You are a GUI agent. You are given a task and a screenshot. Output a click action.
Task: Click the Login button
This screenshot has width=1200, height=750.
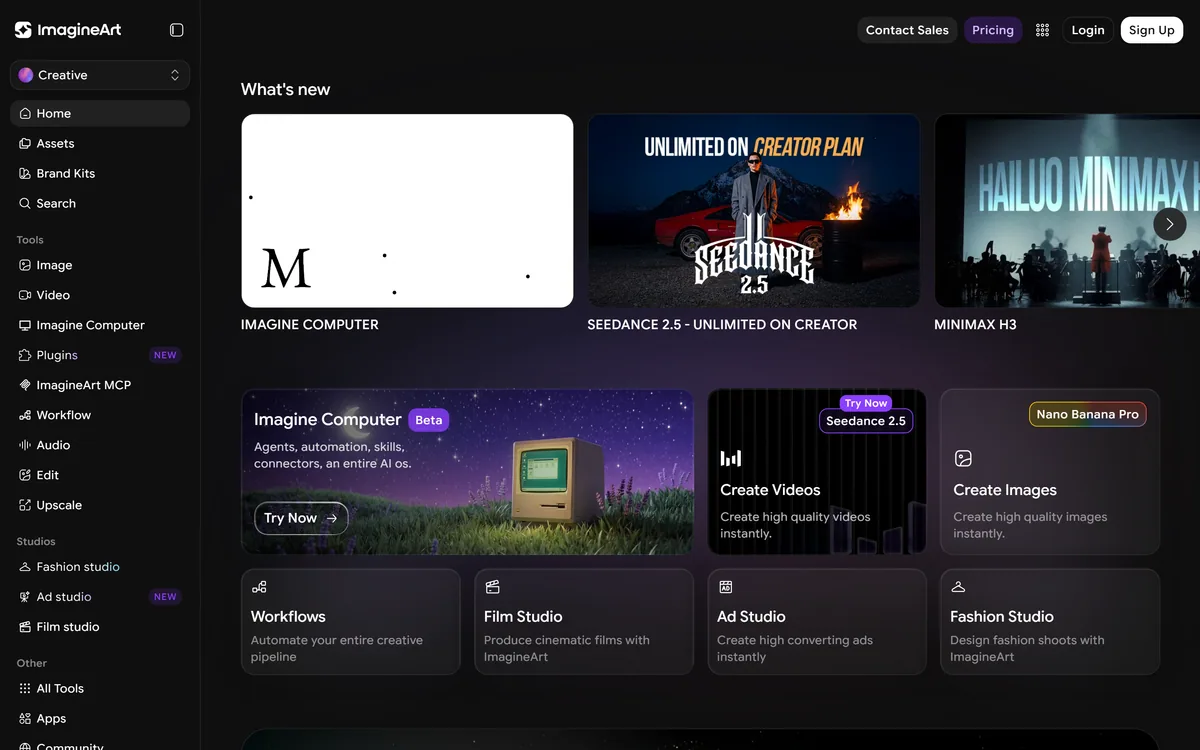coord(1088,30)
